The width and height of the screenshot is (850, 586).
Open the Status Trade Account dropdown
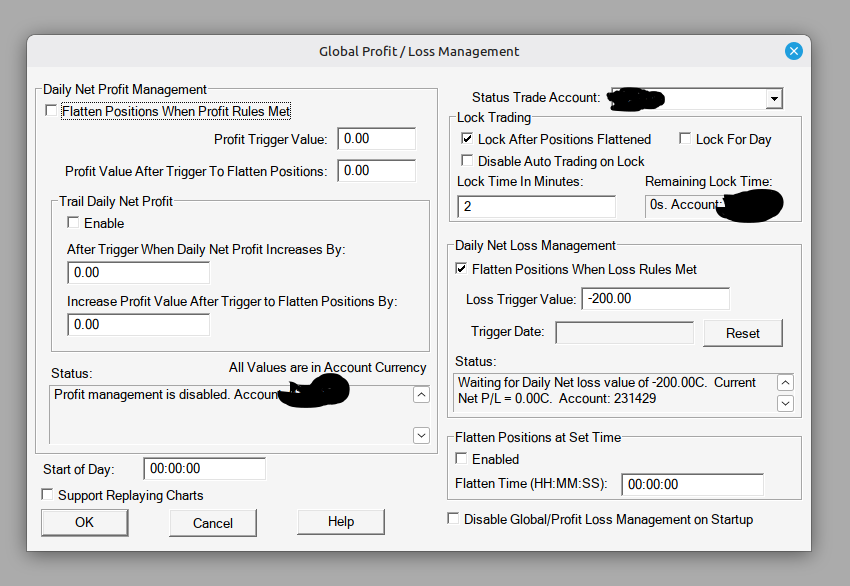coord(774,99)
